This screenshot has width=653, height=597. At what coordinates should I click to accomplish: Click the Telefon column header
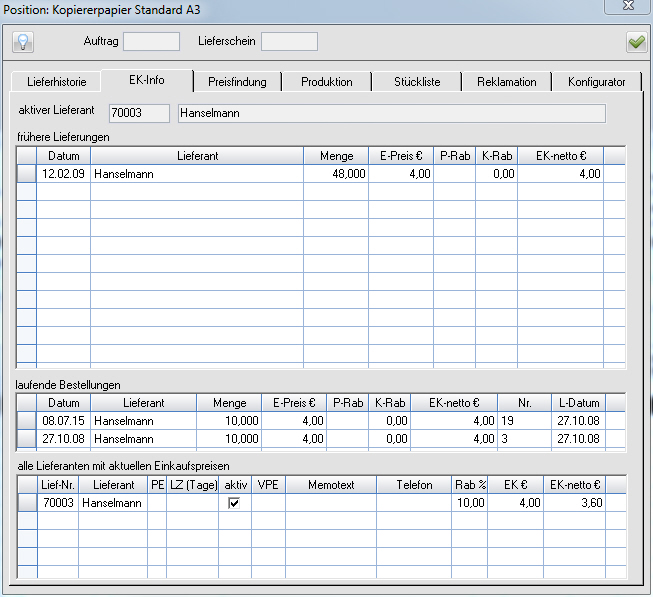point(414,485)
